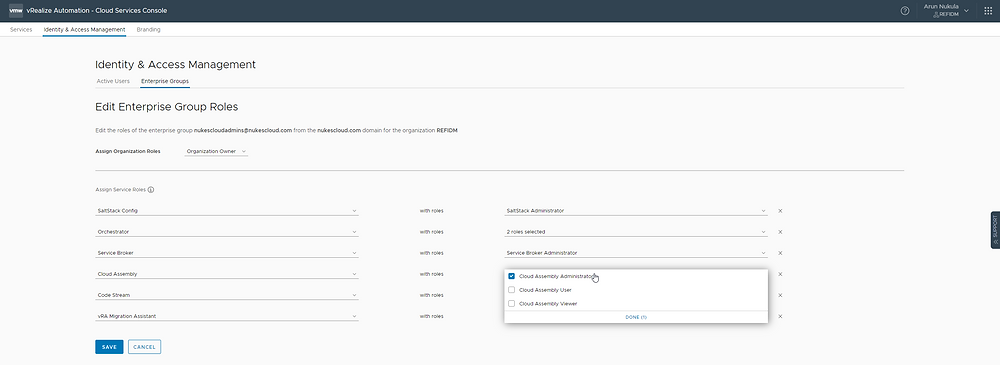
Task: Open the '2 roles selected' dropdown
Action: (636, 232)
